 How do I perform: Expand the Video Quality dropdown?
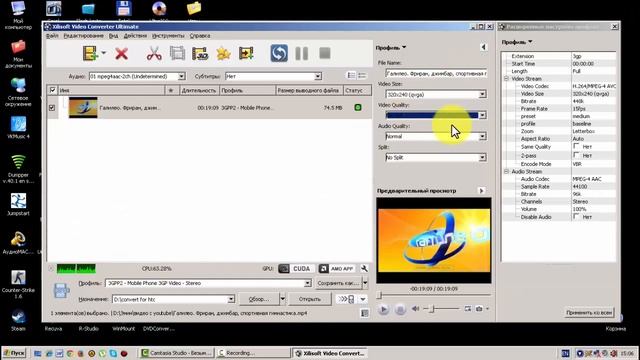(x=482, y=115)
